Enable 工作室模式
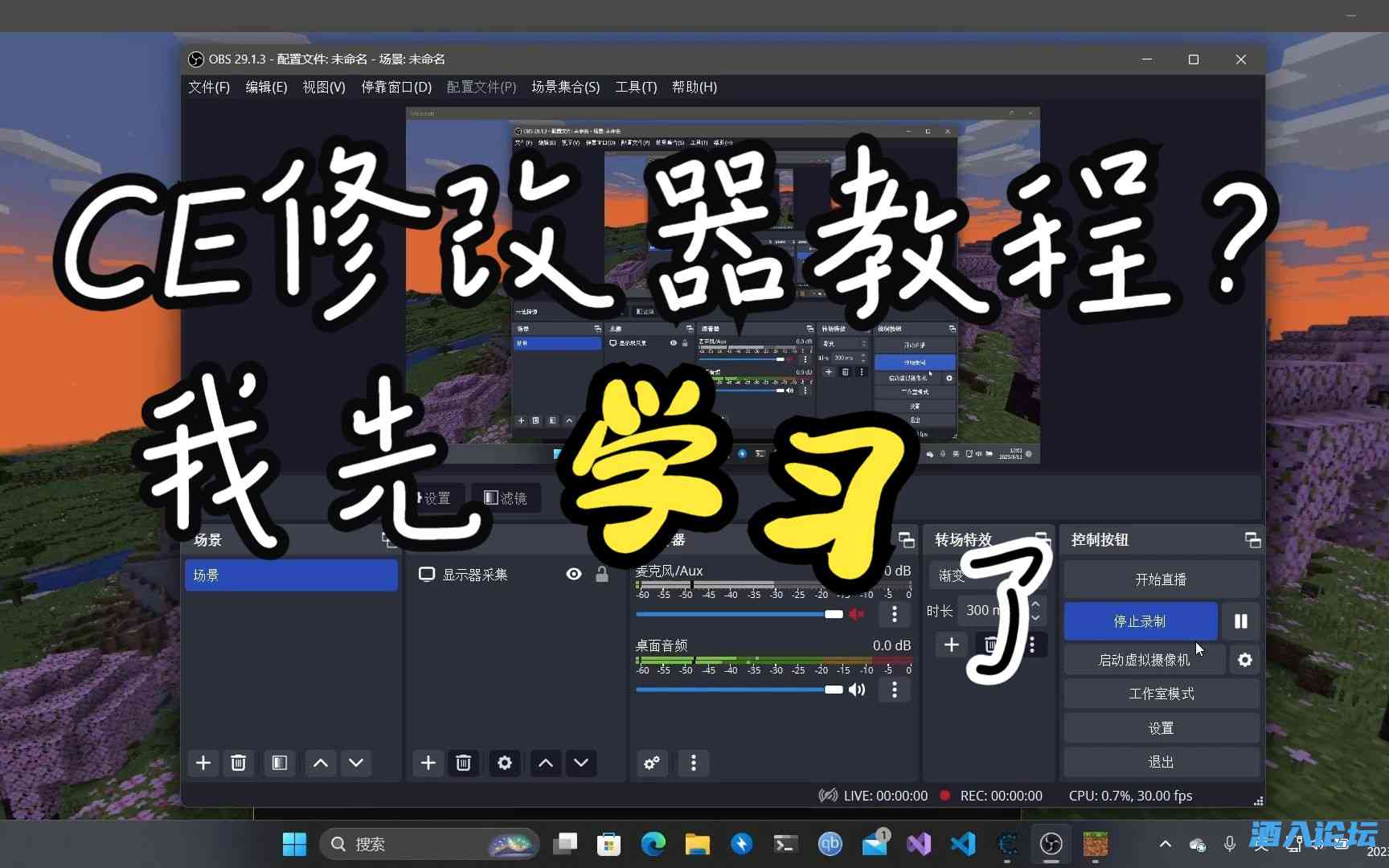The height and width of the screenshot is (868, 1389). (x=1160, y=693)
